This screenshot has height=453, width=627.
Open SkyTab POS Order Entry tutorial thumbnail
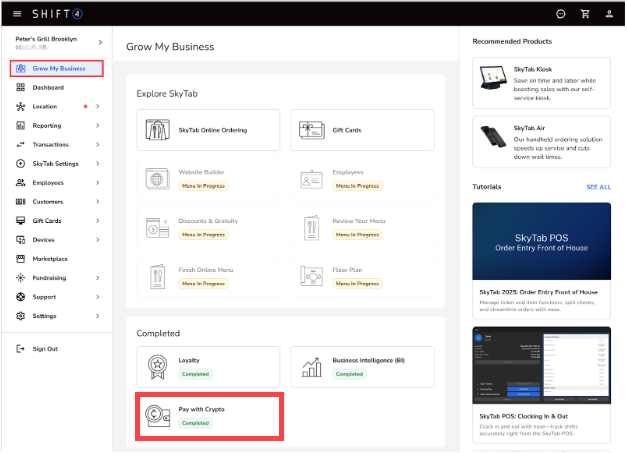(x=541, y=240)
